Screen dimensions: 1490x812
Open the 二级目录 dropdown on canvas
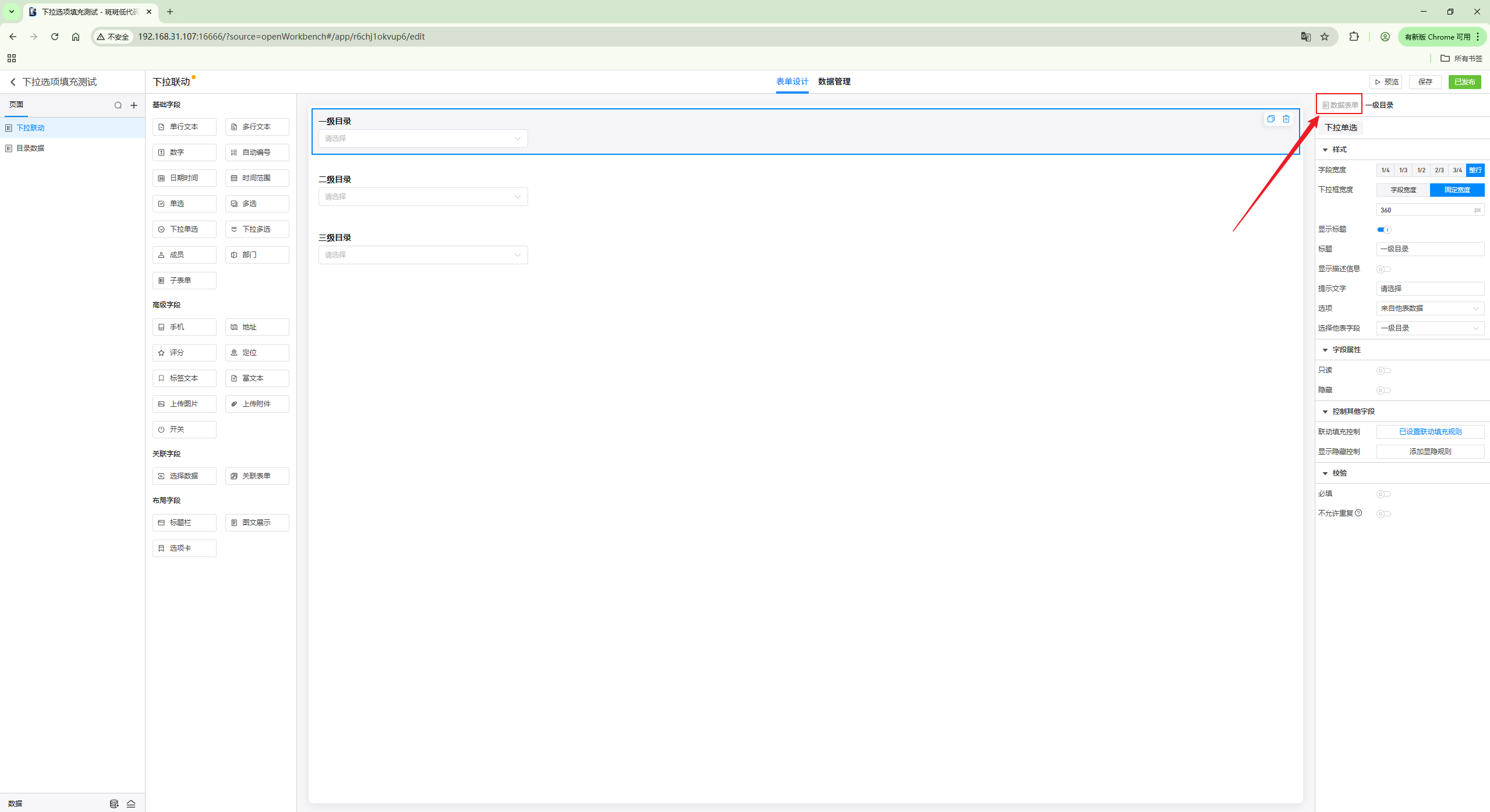coord(423,197)
